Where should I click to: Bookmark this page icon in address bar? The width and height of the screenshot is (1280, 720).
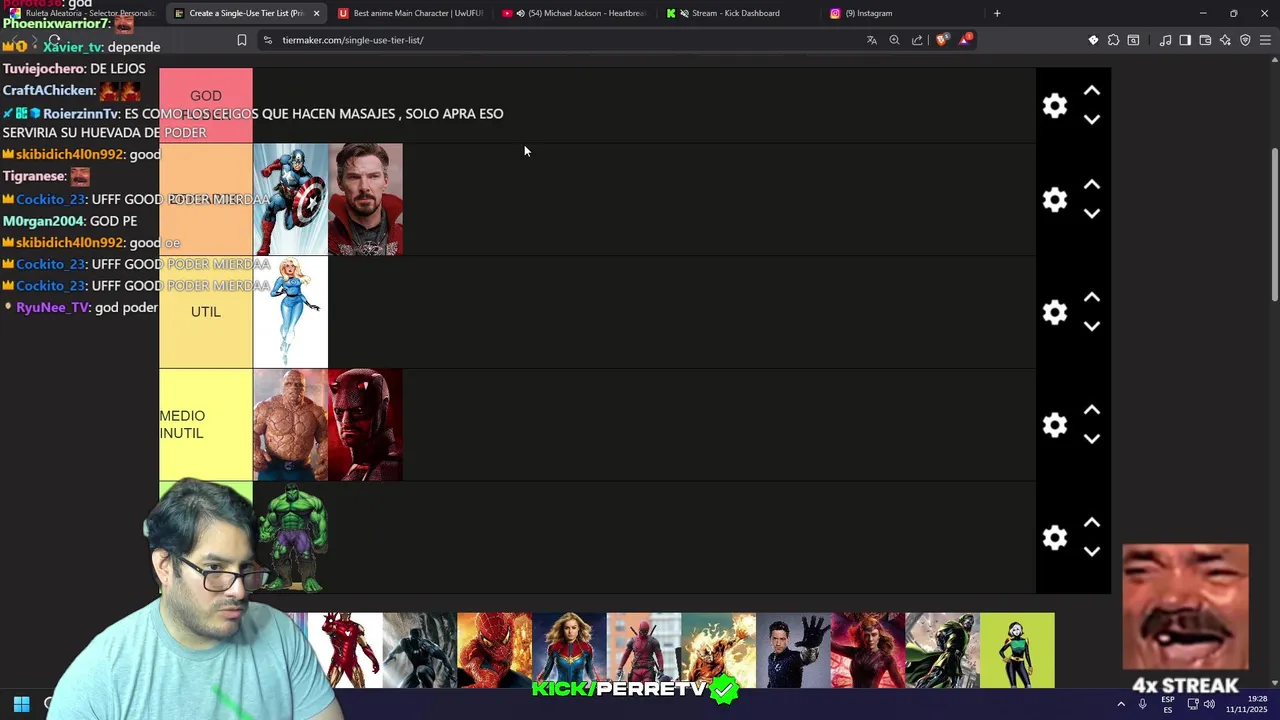pos(242,40)
